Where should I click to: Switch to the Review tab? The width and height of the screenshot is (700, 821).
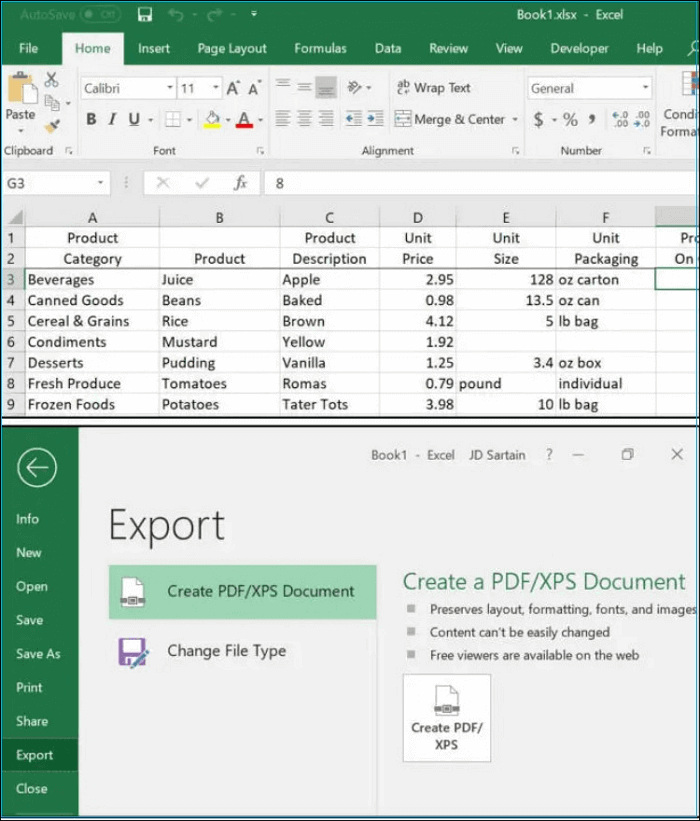pos(449,49)
